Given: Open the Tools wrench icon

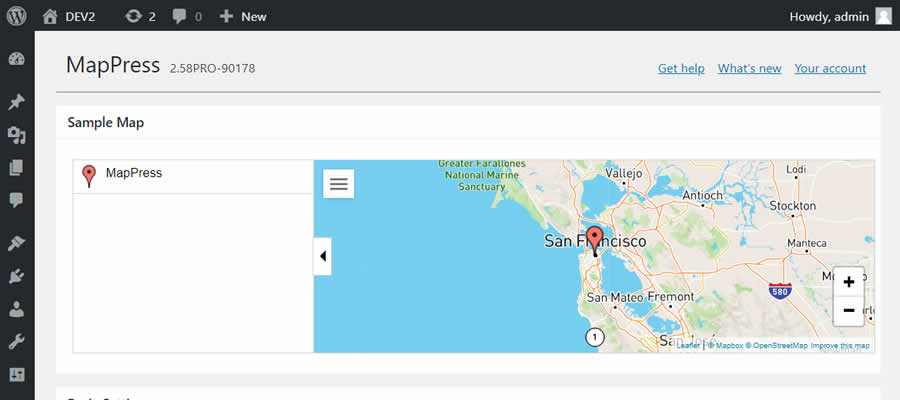Looking at the screenshot, I should tap(17, 343).
